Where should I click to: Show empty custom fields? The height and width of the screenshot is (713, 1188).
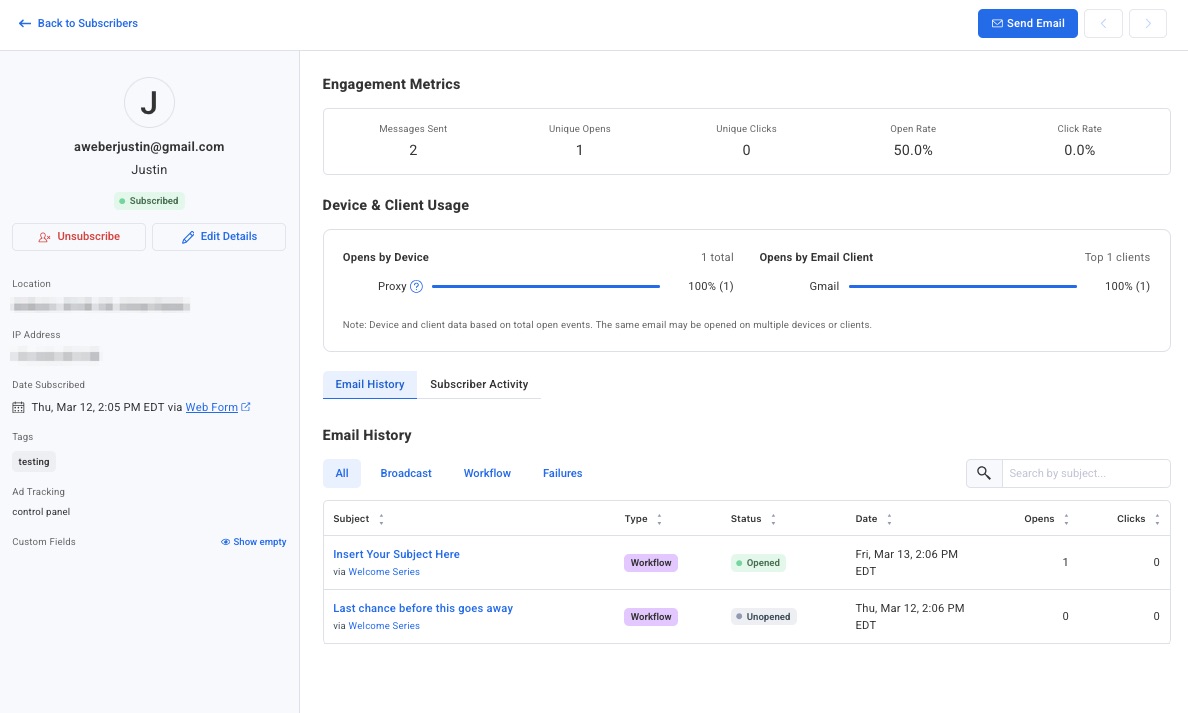point(254,542)
